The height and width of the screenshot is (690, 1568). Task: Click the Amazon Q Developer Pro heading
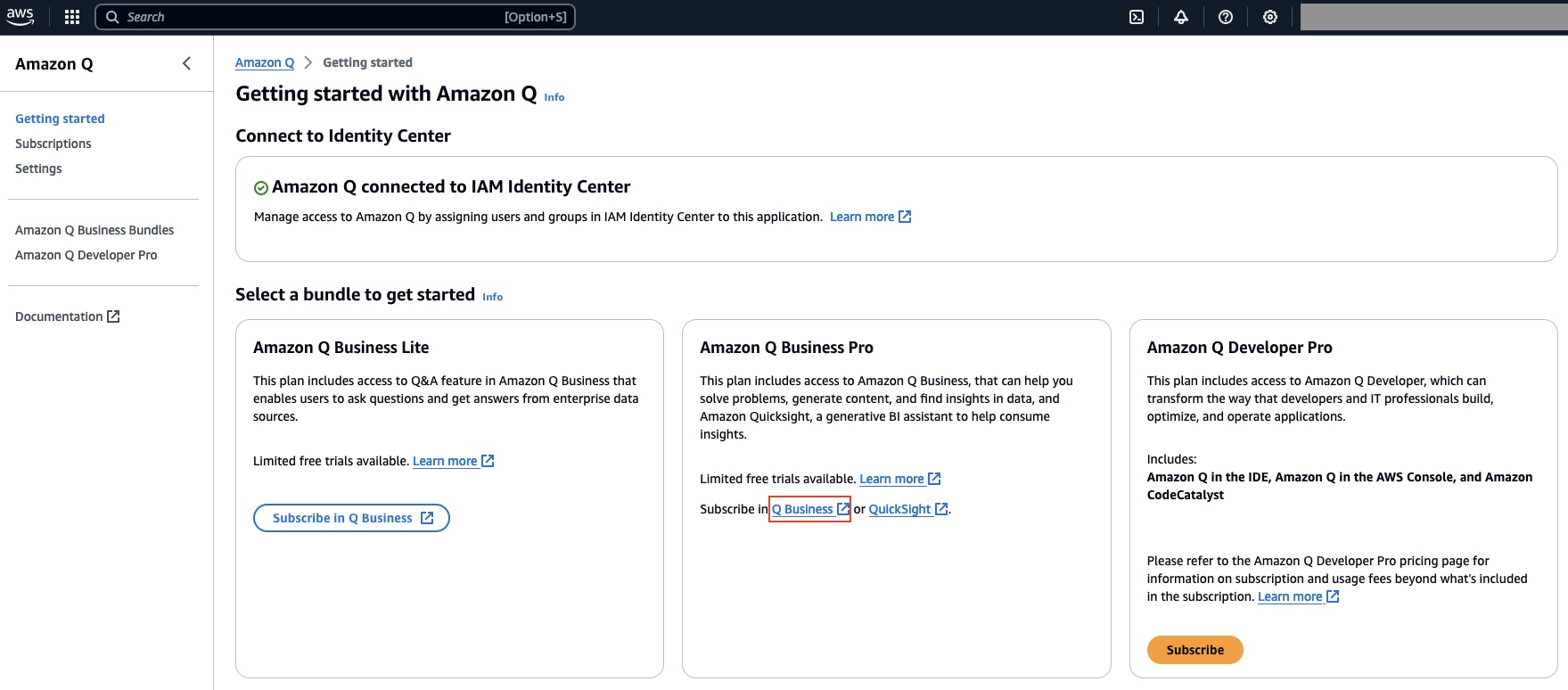(1240, 348)
